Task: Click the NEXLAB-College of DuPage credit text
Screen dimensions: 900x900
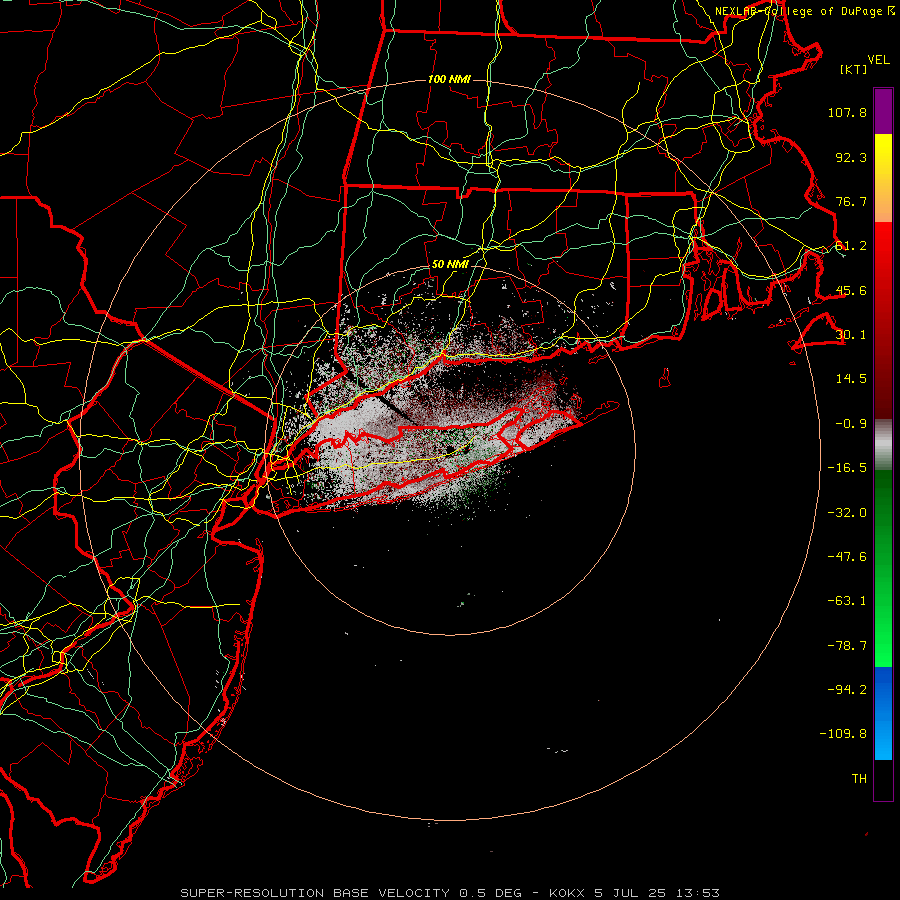Action: pyautogui.click(x=805, y=11)
